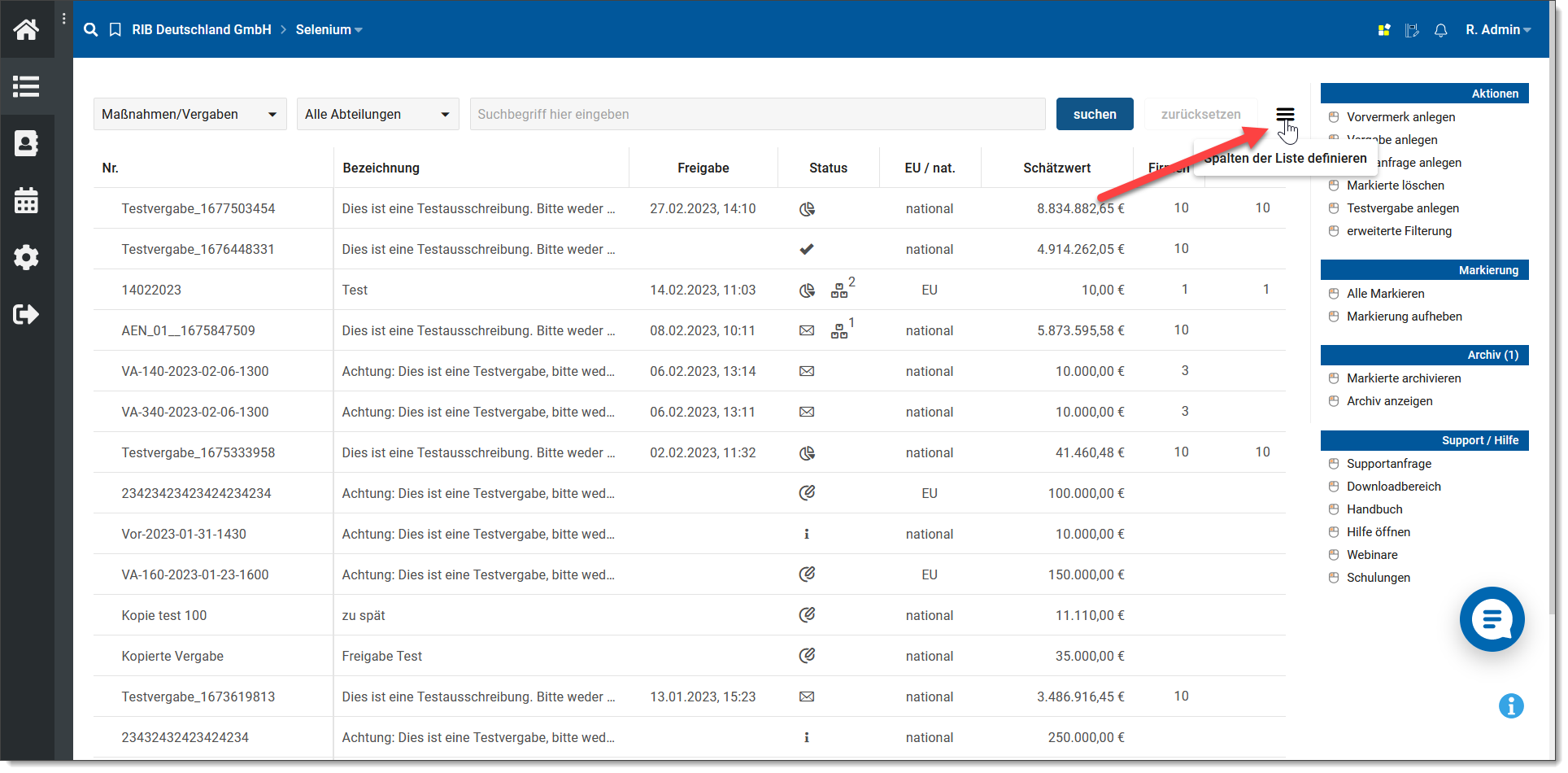The width and height of the screenshot is (1568, 773).
Task: Sort by Nr. column header
Action: (x=111, y=168)
